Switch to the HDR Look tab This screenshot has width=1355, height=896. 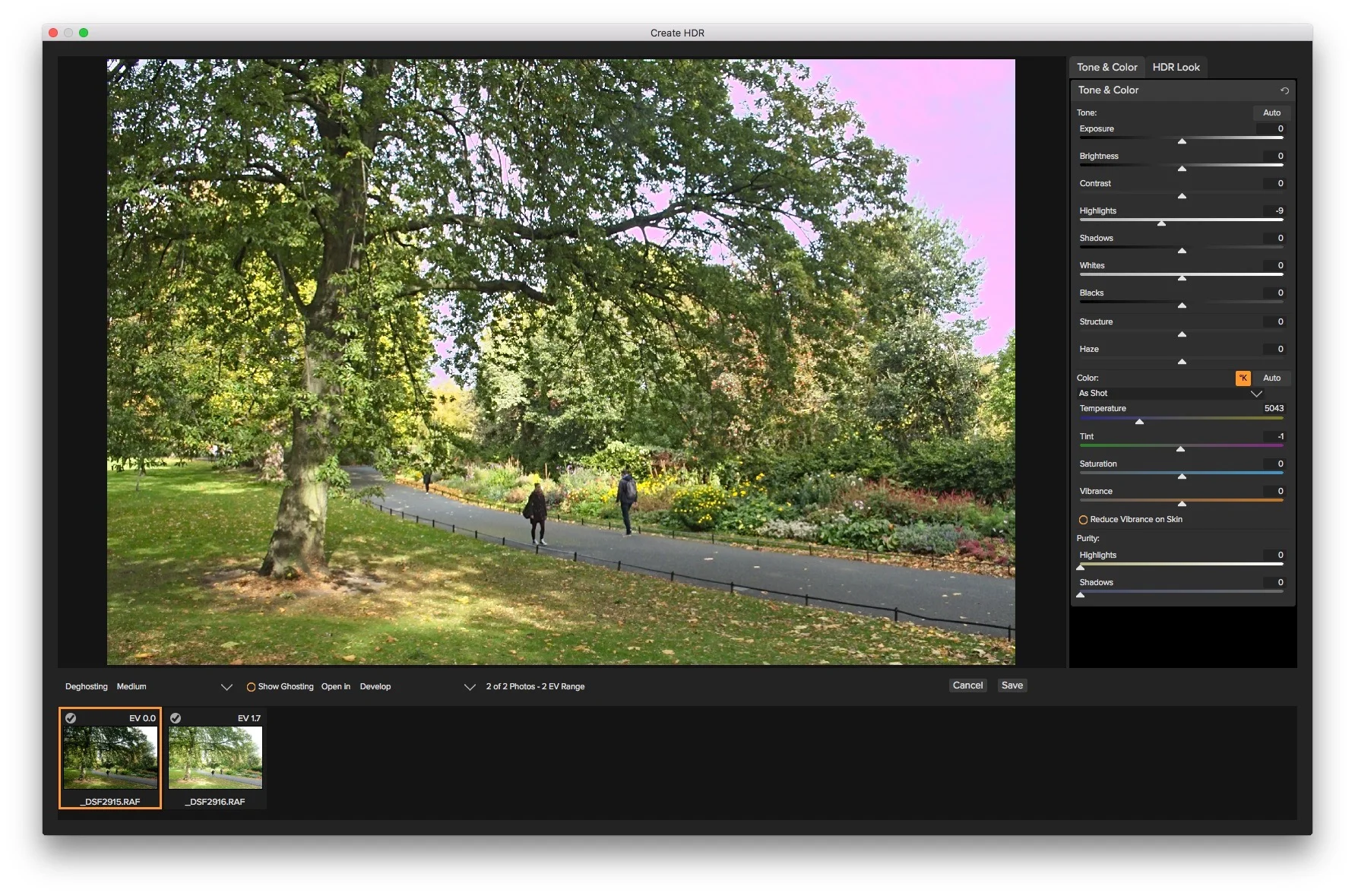coord(1176,67)
